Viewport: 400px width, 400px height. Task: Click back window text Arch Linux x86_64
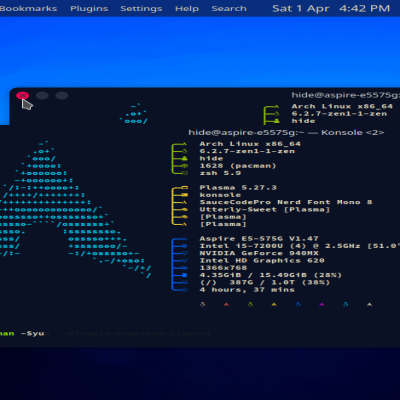pos(342,107)
